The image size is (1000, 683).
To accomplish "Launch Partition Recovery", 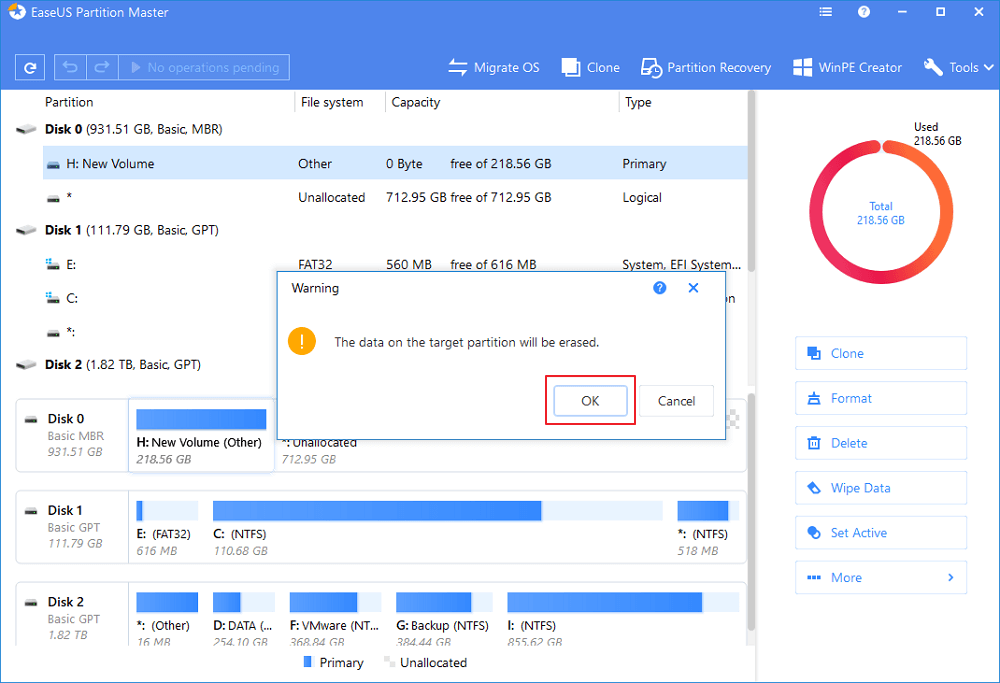I will [706, 68].
